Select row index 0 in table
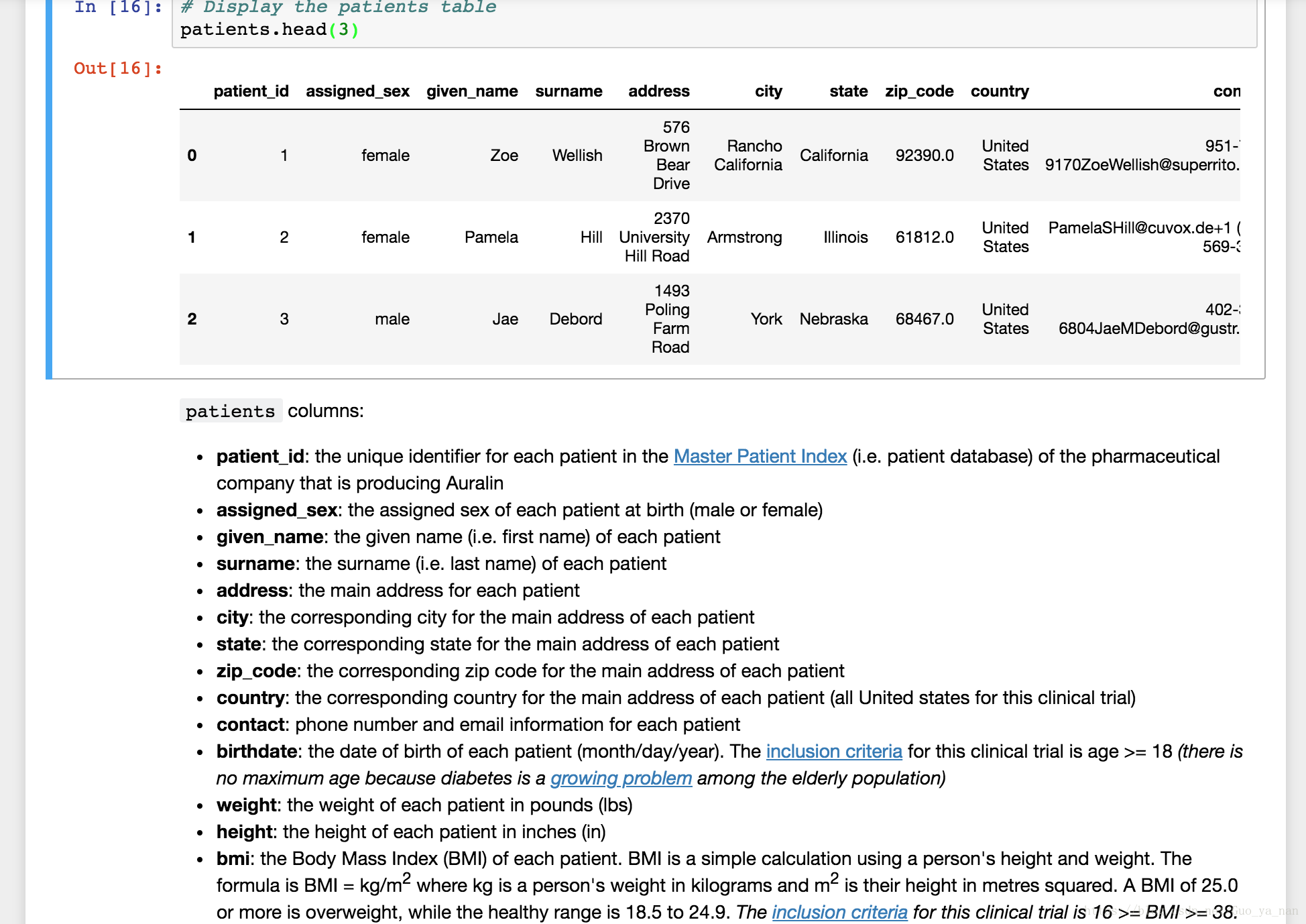1306x924 pixels. [192, 156]
